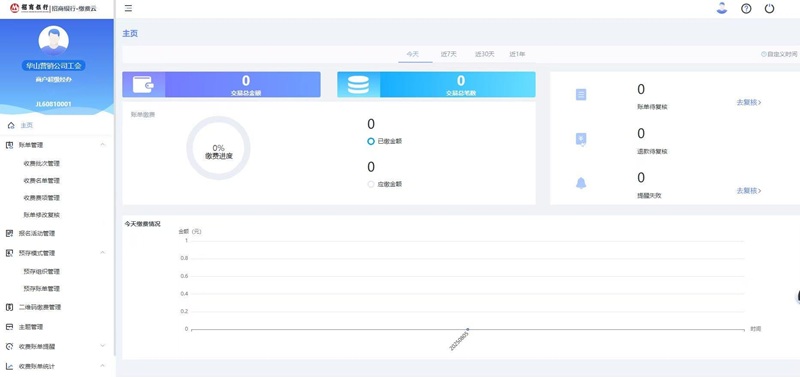800x377 pixels.
Task: Open 报名活动管理 menu label
Action: point(37,234)
